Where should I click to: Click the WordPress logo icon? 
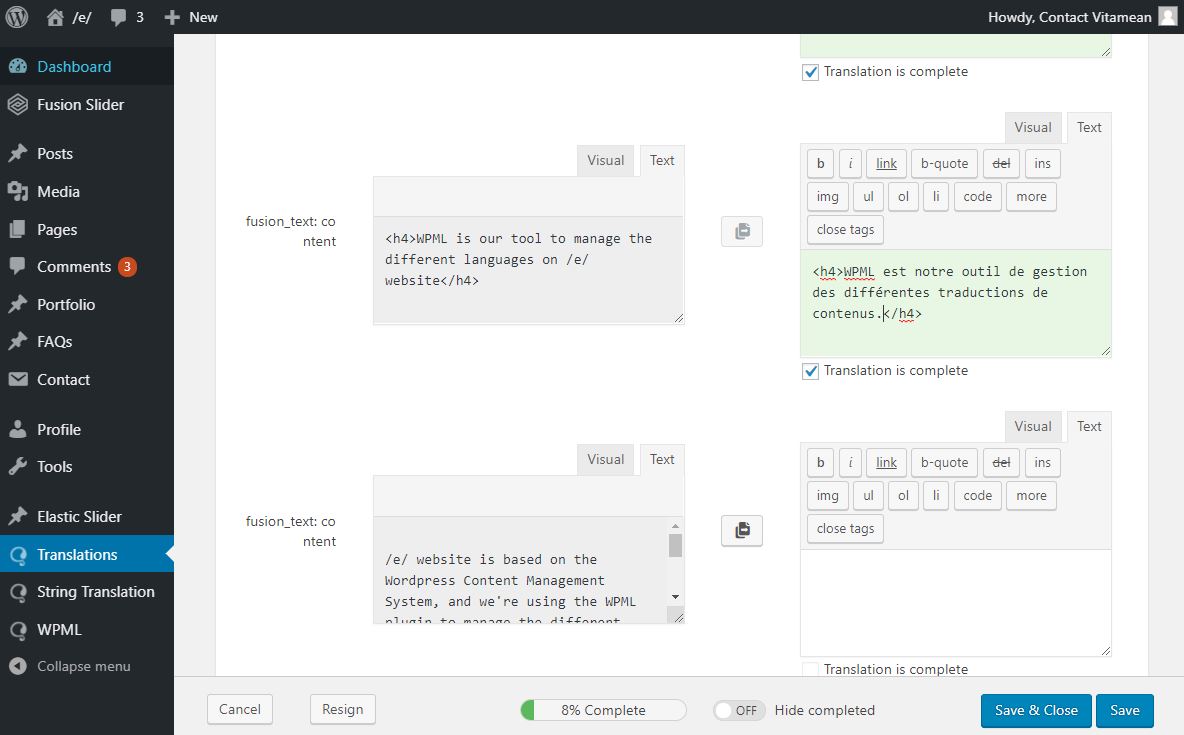pos(17,17)
